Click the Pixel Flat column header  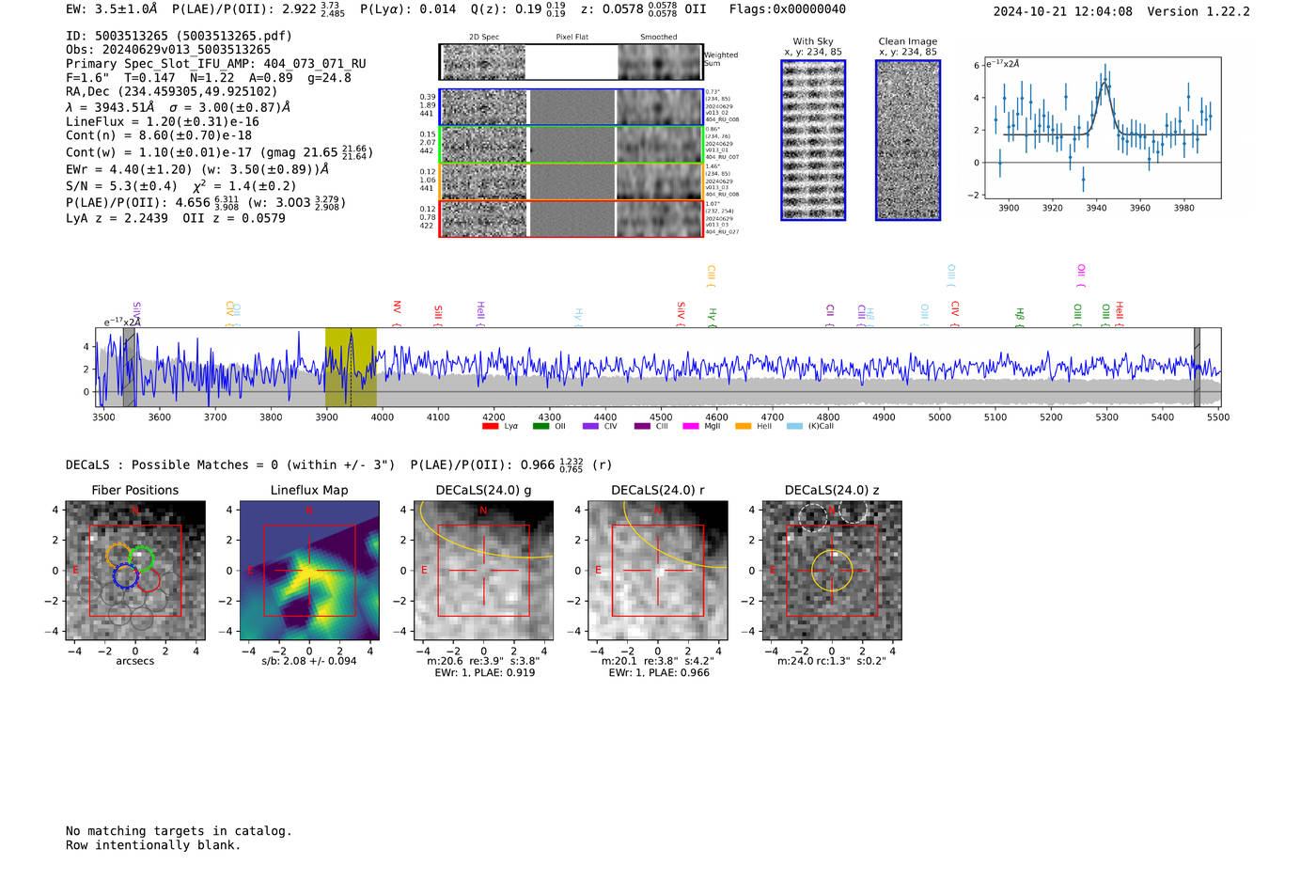click(572, 38)
